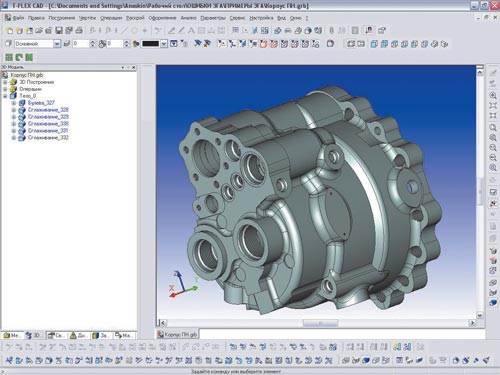500x375 pixels.
Task: Open the 'Операции' menu
Action: point(111,18)
